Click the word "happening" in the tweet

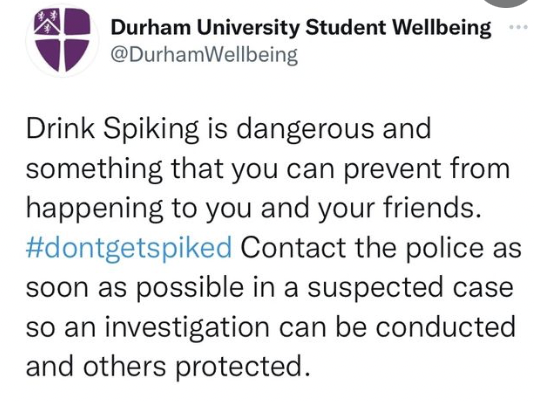coord(94,208)
